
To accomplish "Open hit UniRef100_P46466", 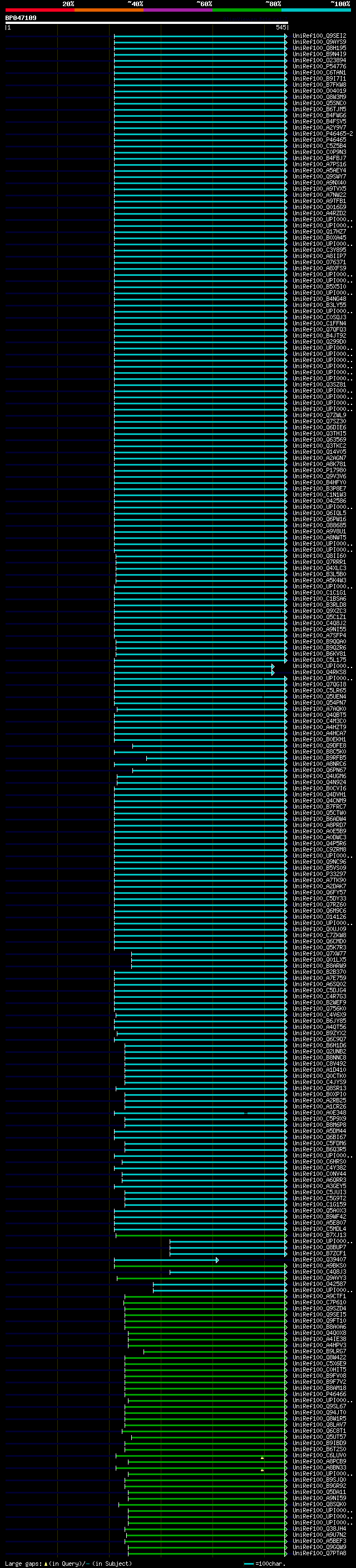I will (319, 1394).
